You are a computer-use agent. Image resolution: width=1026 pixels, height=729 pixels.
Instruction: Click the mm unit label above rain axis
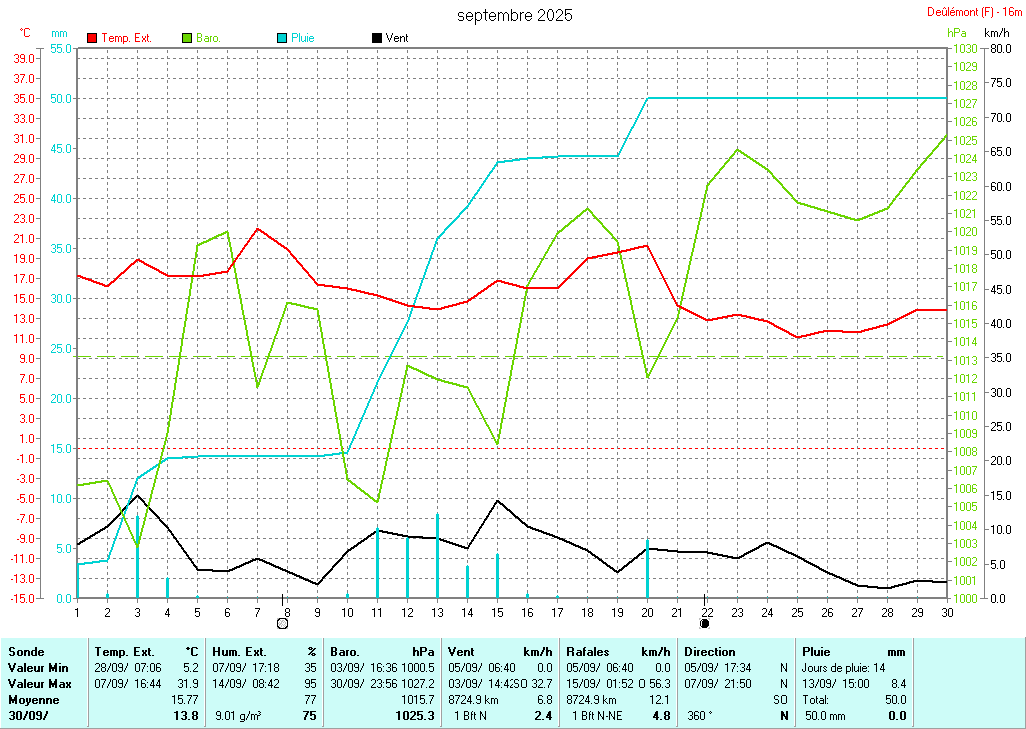(x=59, y=33)
